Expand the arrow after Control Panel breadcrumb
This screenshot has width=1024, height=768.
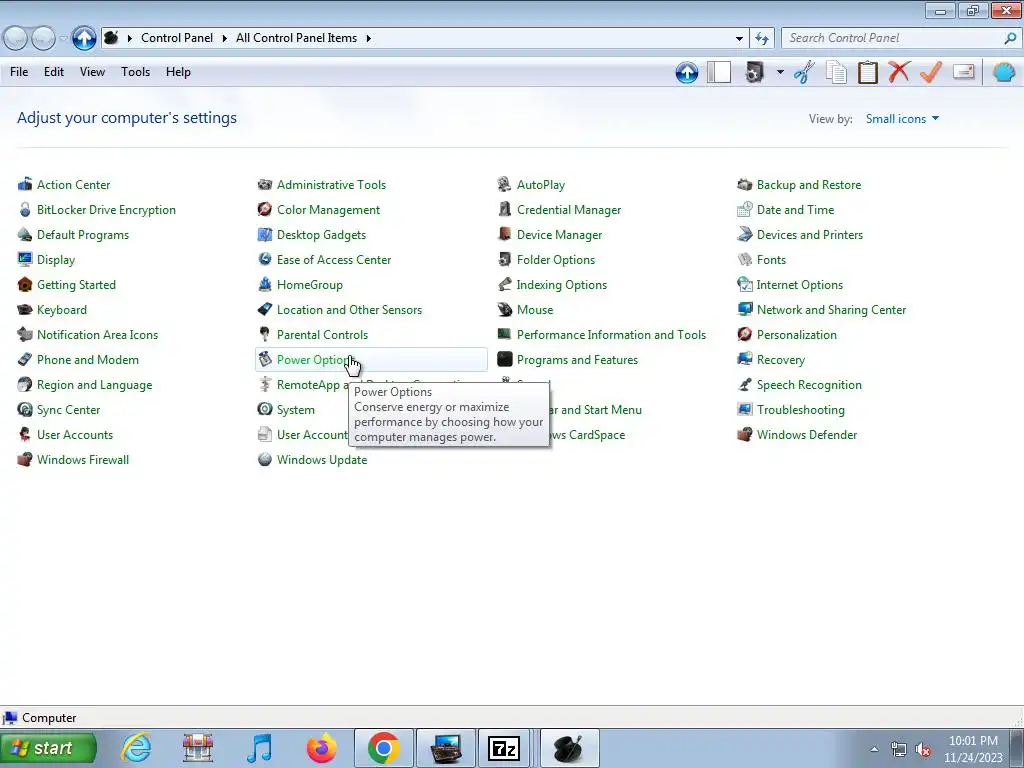(224, 39)
